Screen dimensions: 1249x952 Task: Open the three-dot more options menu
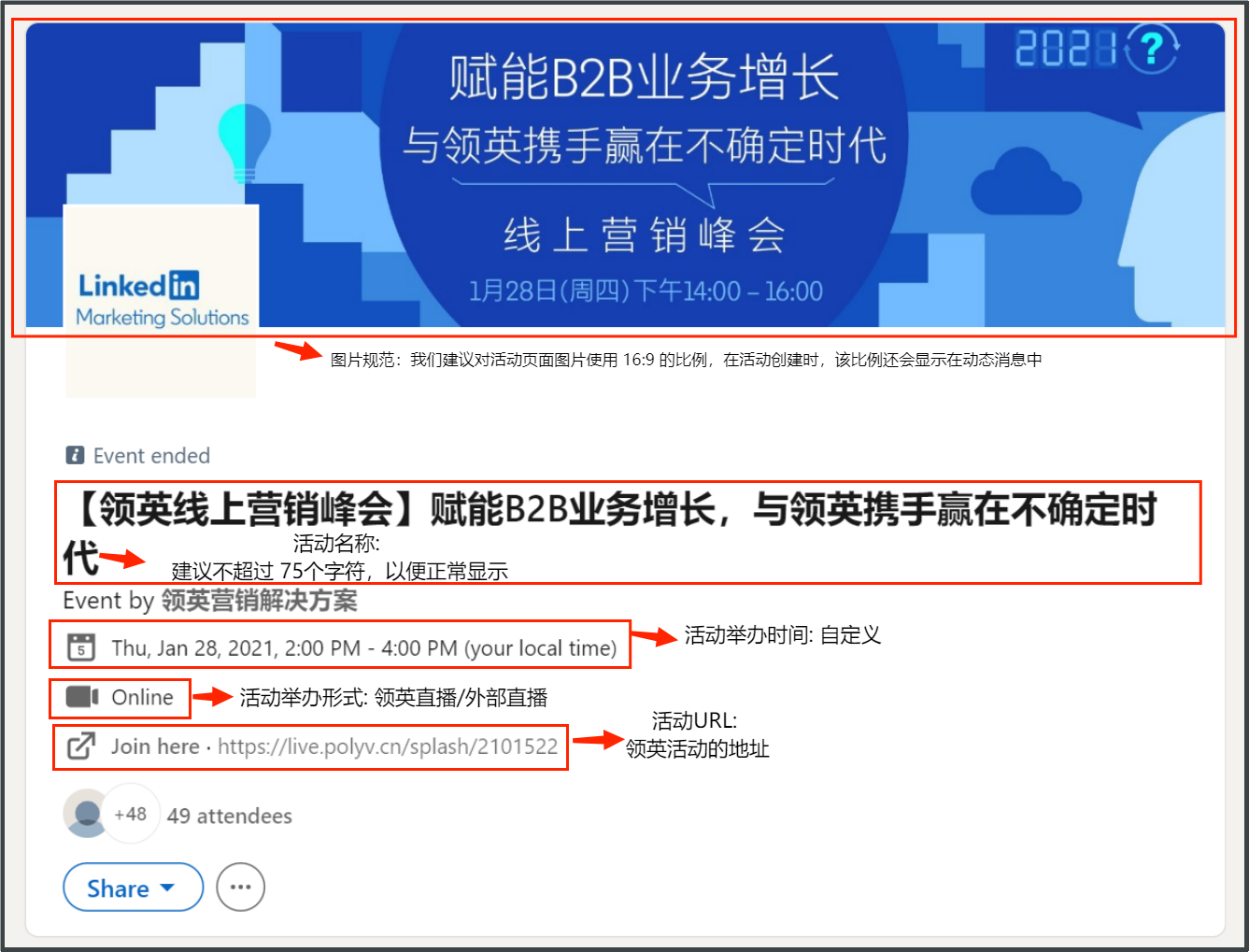click(240, 887)
